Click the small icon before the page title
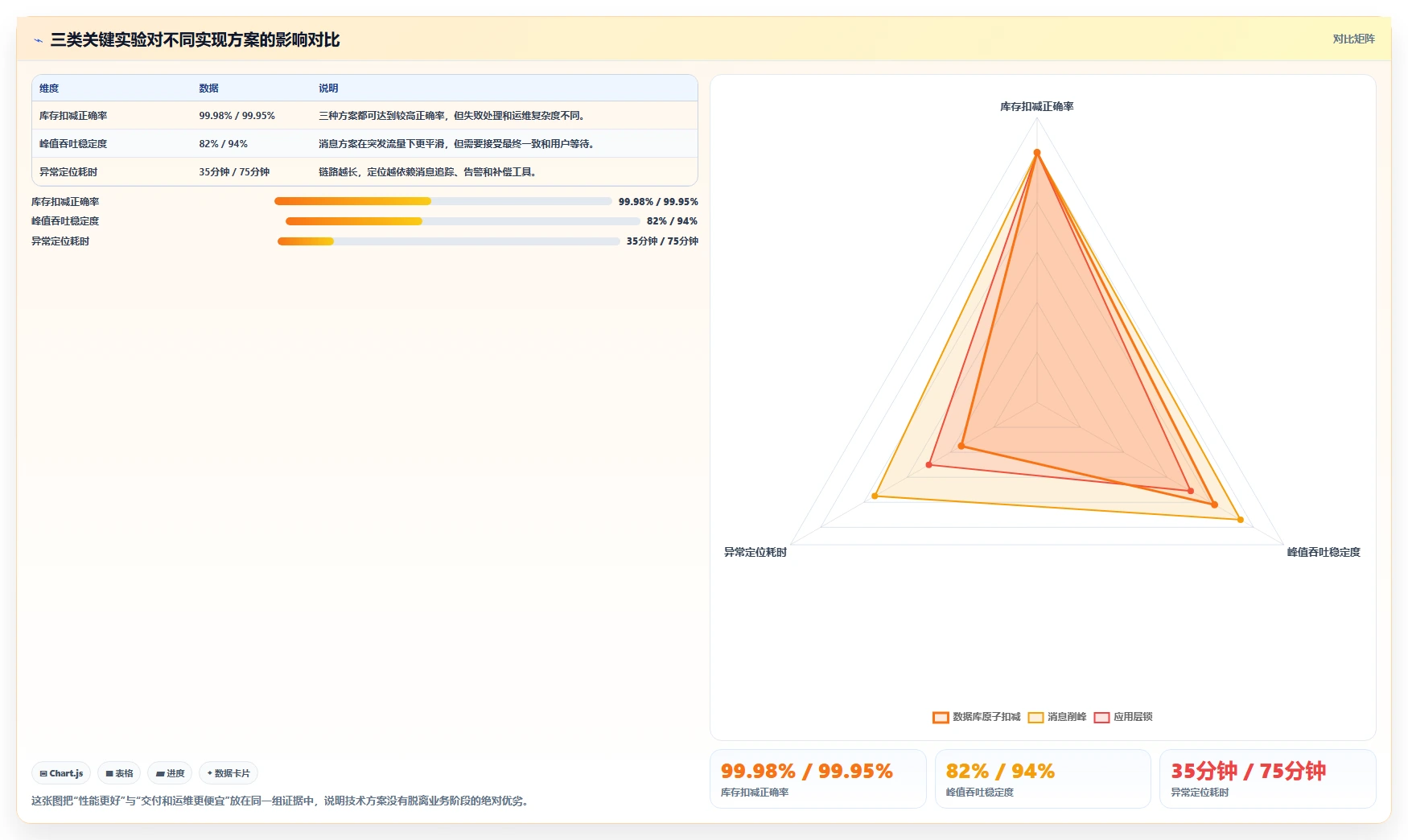 38,40
